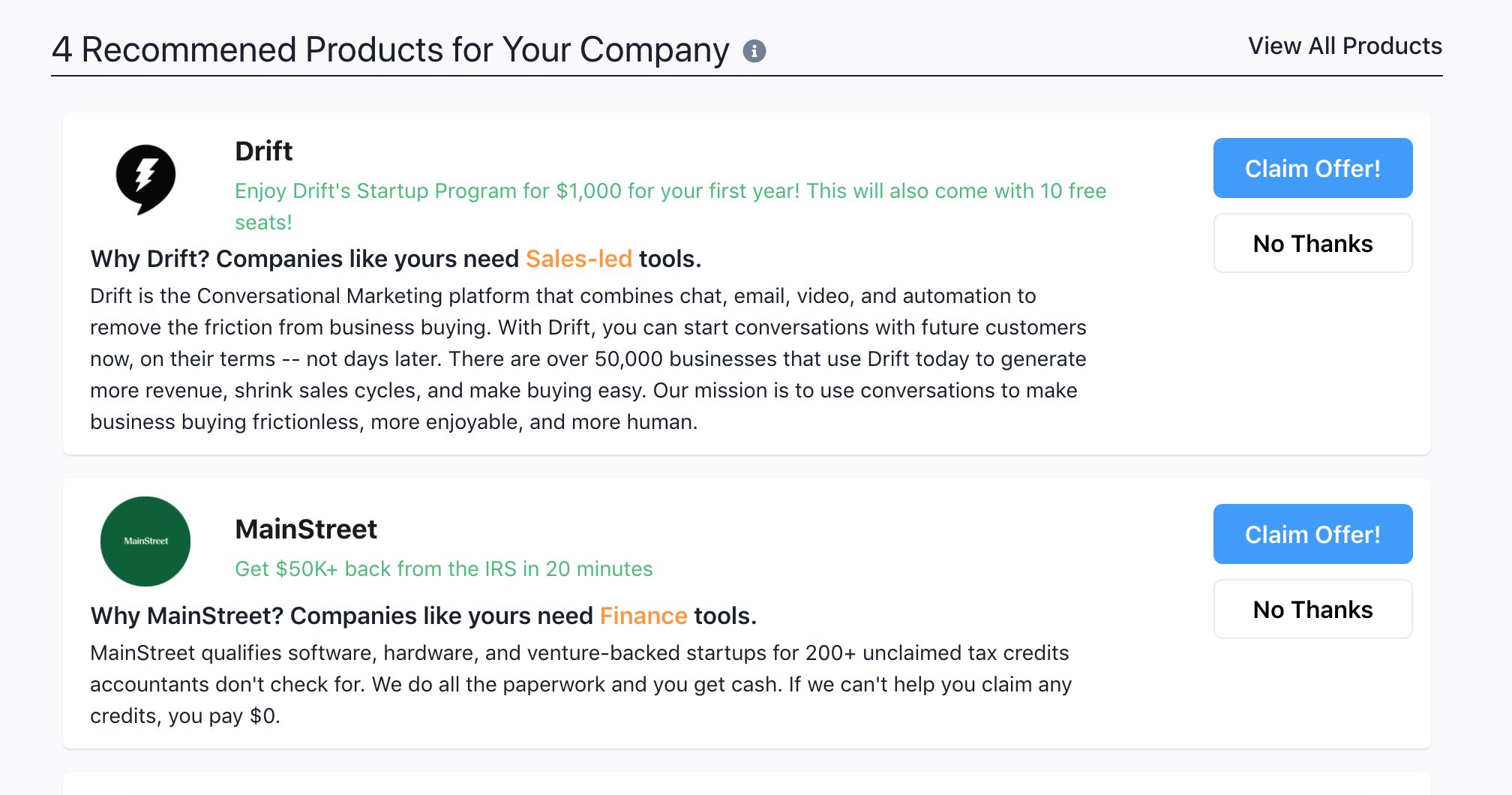Click the Recommended Products page heading
Image resolution: width=1512 pixels, height=795 pixels.
click(390, 50)
